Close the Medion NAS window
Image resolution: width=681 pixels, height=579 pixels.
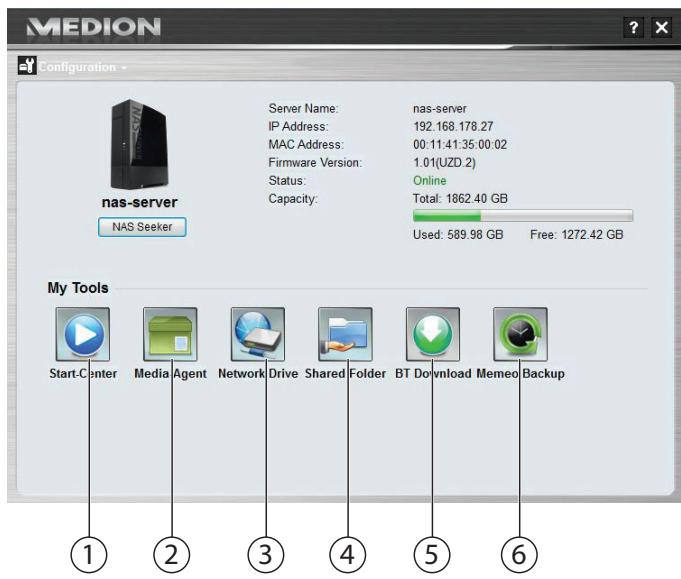pyautogui.click(x=661, y=27)
